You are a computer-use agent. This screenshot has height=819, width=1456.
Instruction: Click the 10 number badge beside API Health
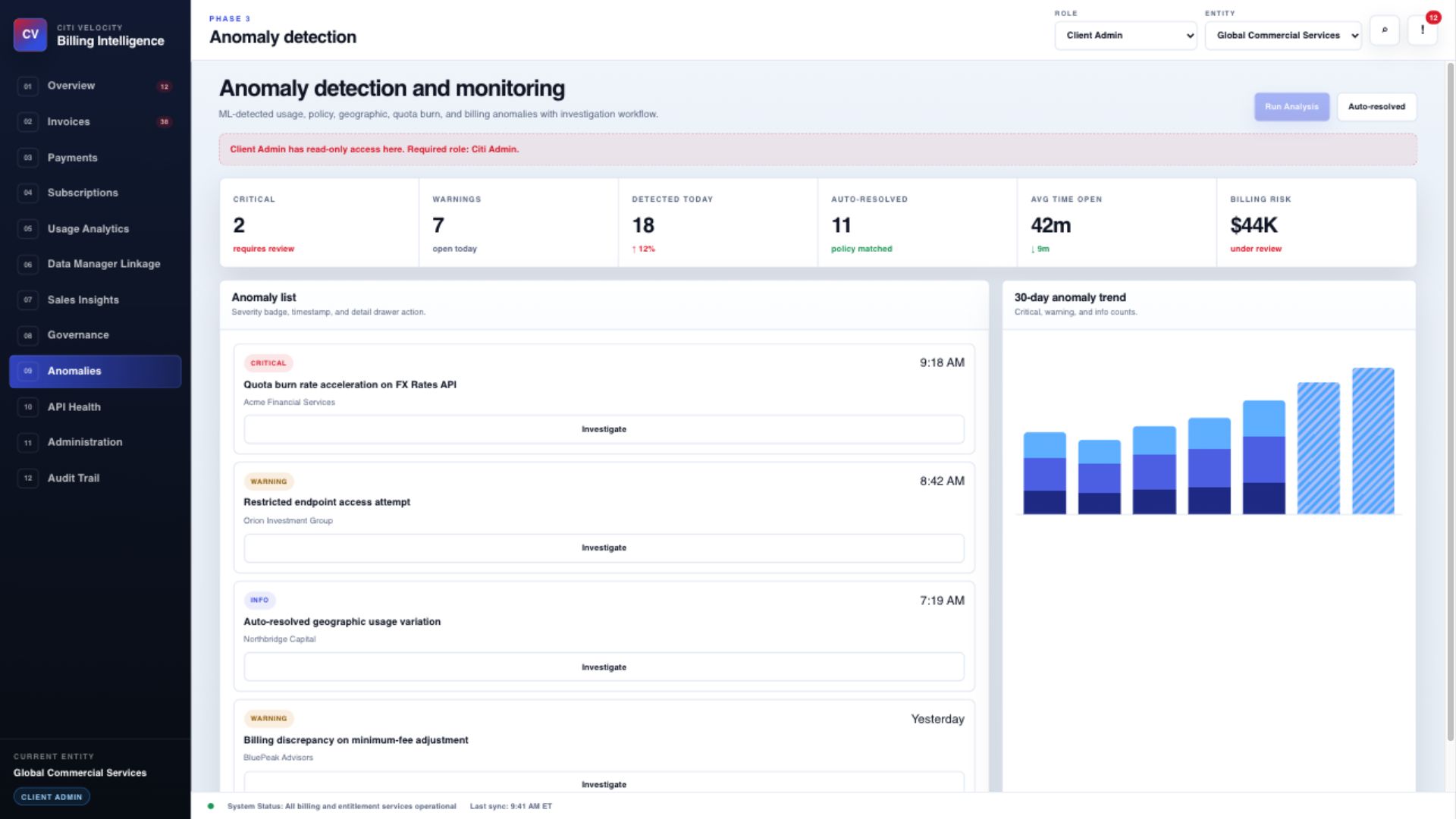(x=28, y=407)
